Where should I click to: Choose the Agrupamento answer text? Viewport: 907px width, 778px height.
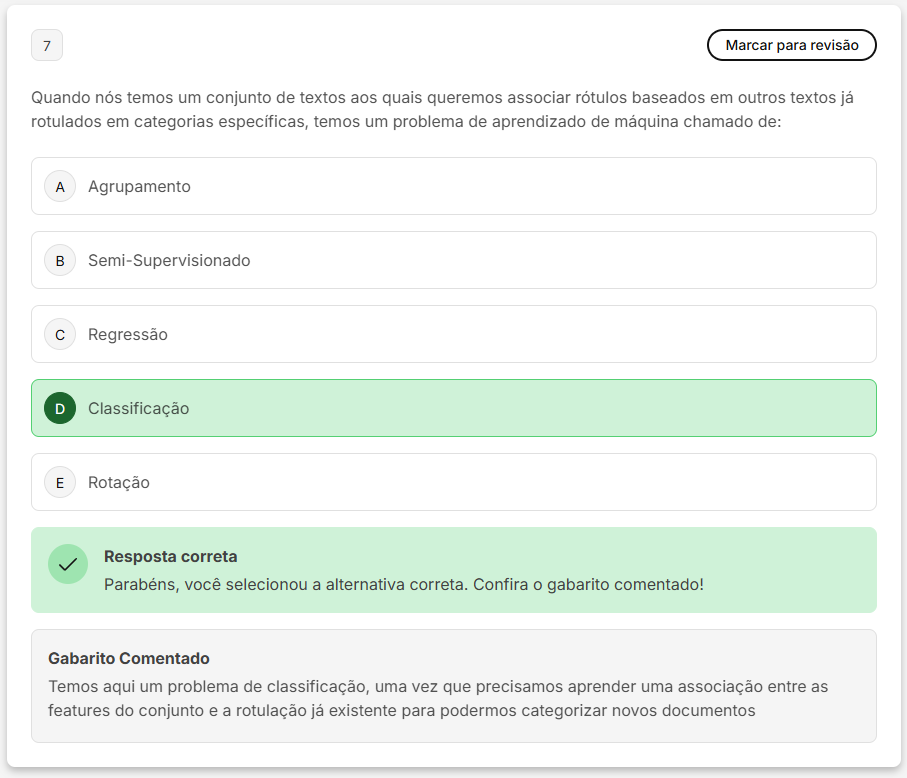pos(139,186)
